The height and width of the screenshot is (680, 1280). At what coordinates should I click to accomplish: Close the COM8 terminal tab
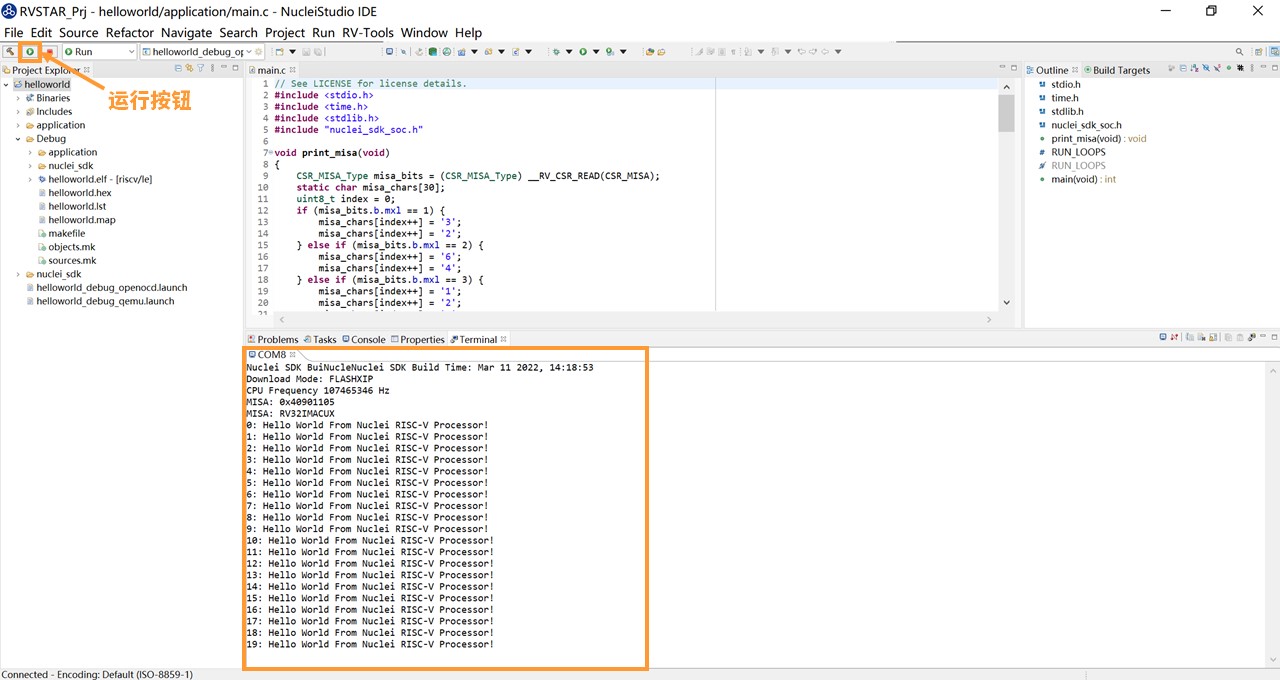click(x=294, y=355)
